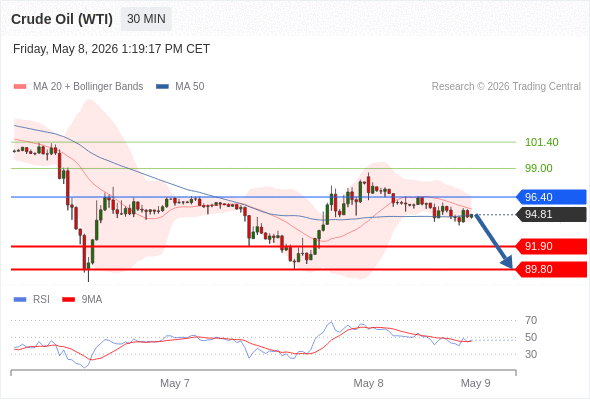
Task: Click the May 9 date axis label
Action: pos(476,383)
